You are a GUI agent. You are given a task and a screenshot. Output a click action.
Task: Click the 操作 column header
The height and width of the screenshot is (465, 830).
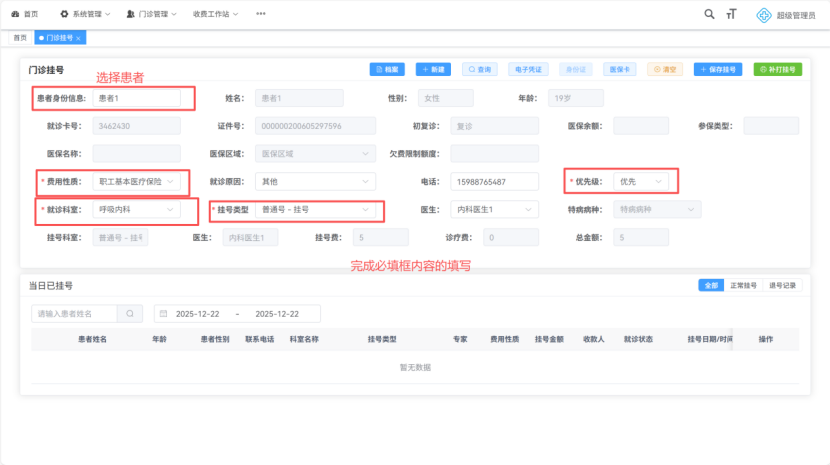[765, 339]
